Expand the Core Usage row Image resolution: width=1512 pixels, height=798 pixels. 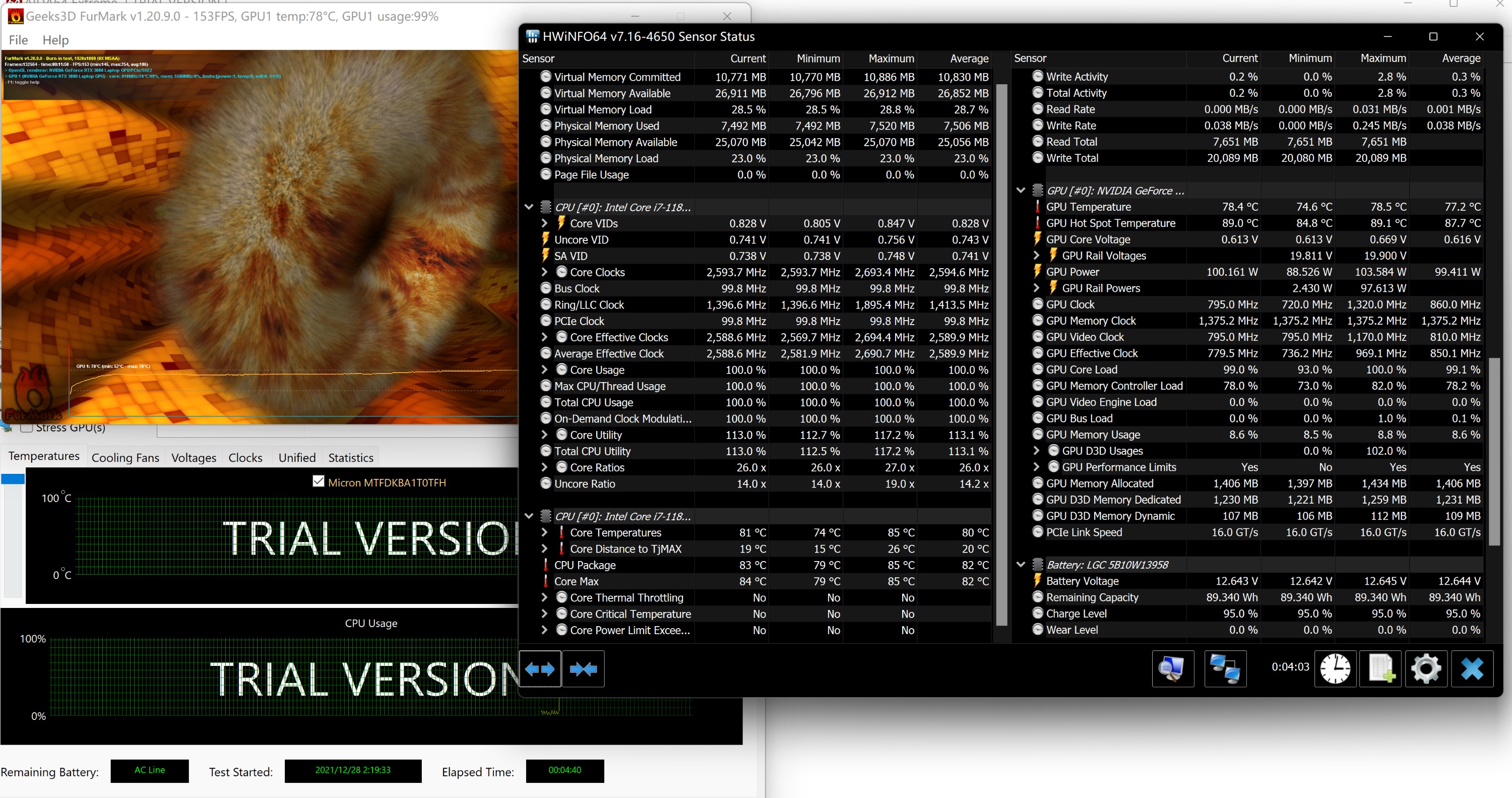[544, 370]
